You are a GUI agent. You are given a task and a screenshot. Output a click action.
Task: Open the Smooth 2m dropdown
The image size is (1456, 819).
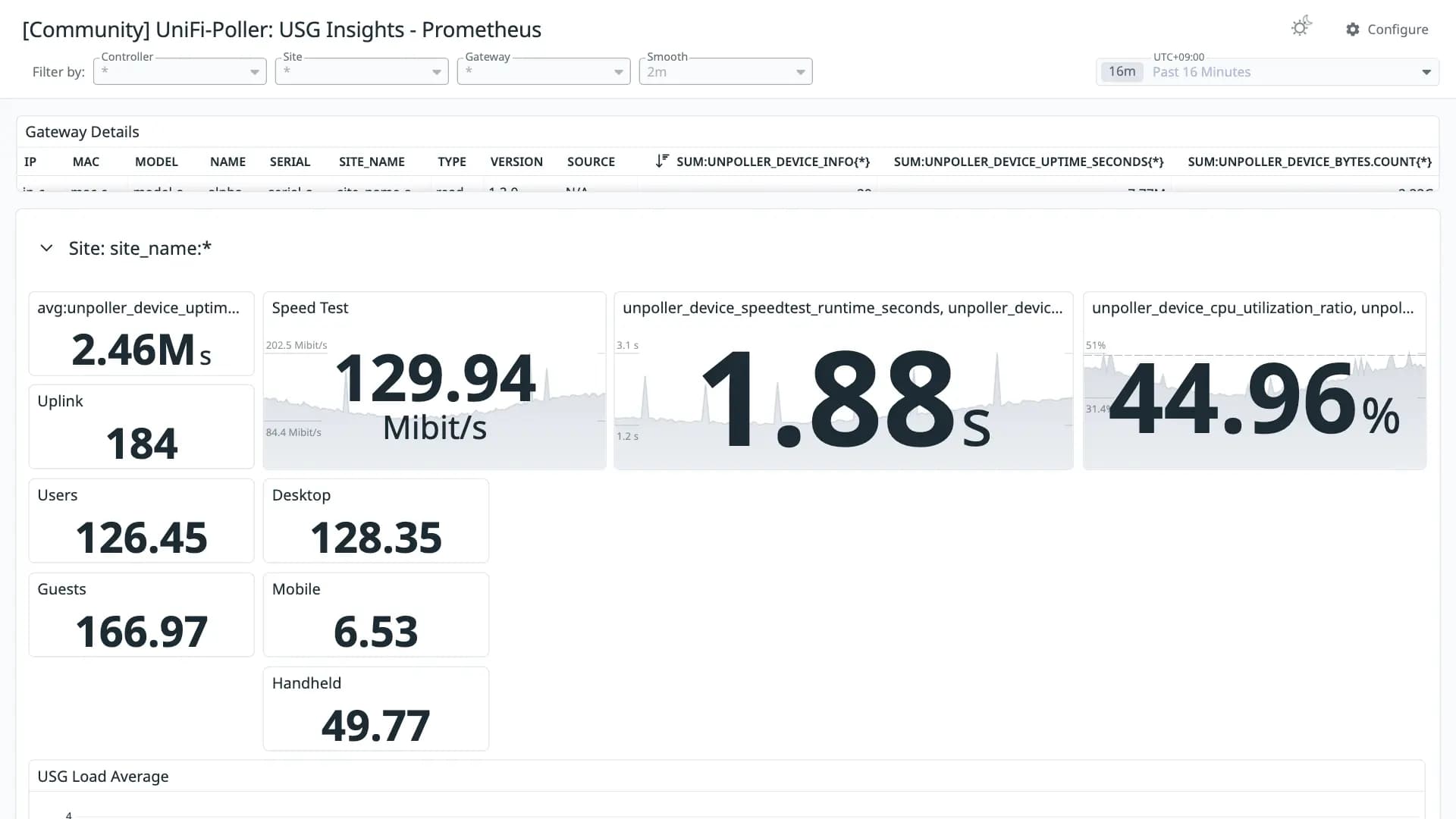pyautogui.click(x=726, y=71)
